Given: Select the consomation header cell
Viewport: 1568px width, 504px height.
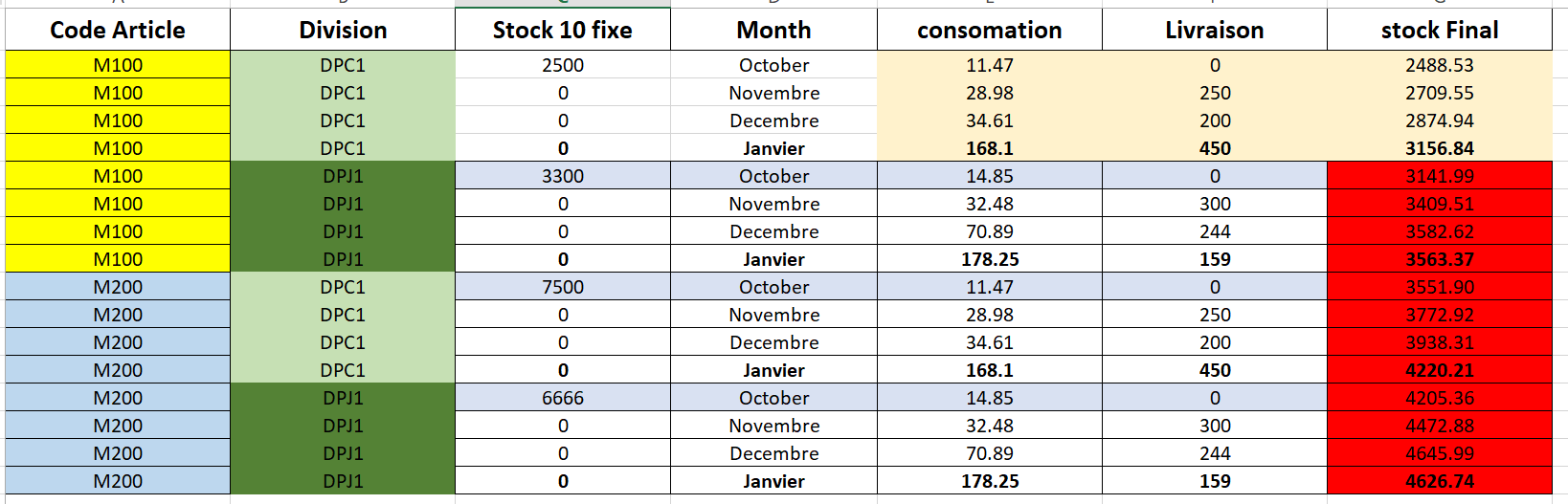Looking at the screenshot, I should pyautogui.click(x=989, y=31).
